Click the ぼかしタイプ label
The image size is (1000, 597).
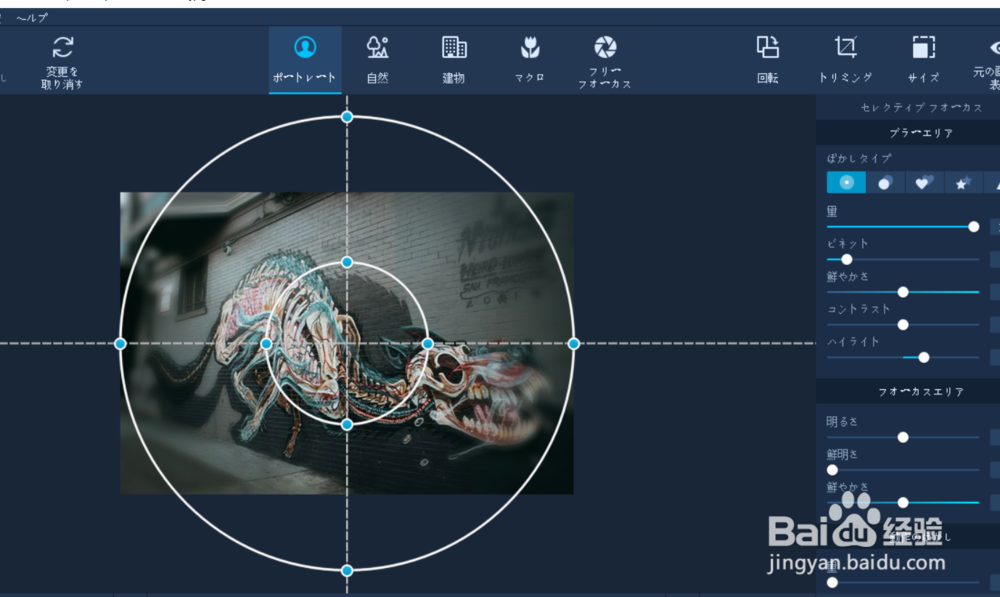click(859, 158)
